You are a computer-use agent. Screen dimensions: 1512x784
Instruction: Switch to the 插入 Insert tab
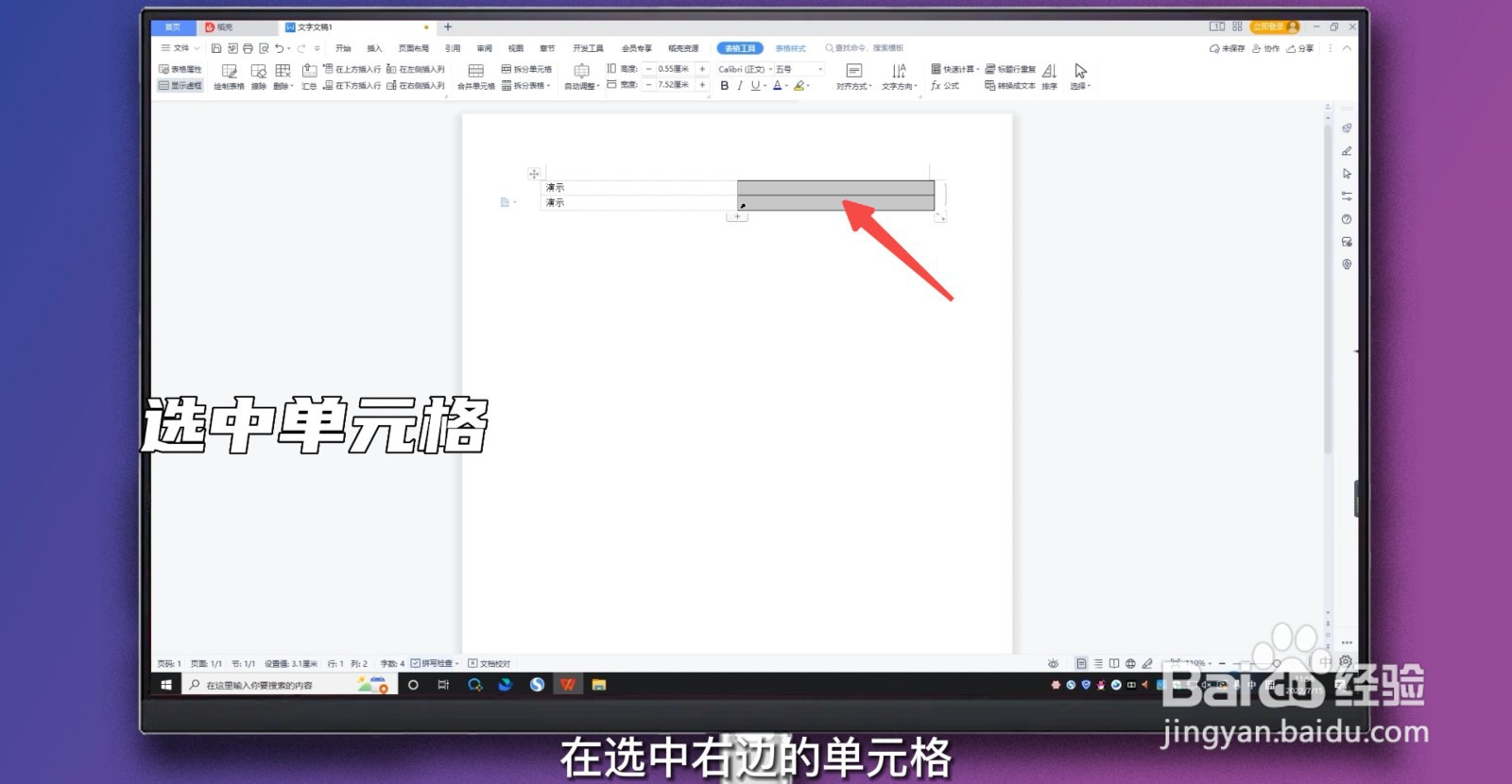coord(374,48)
